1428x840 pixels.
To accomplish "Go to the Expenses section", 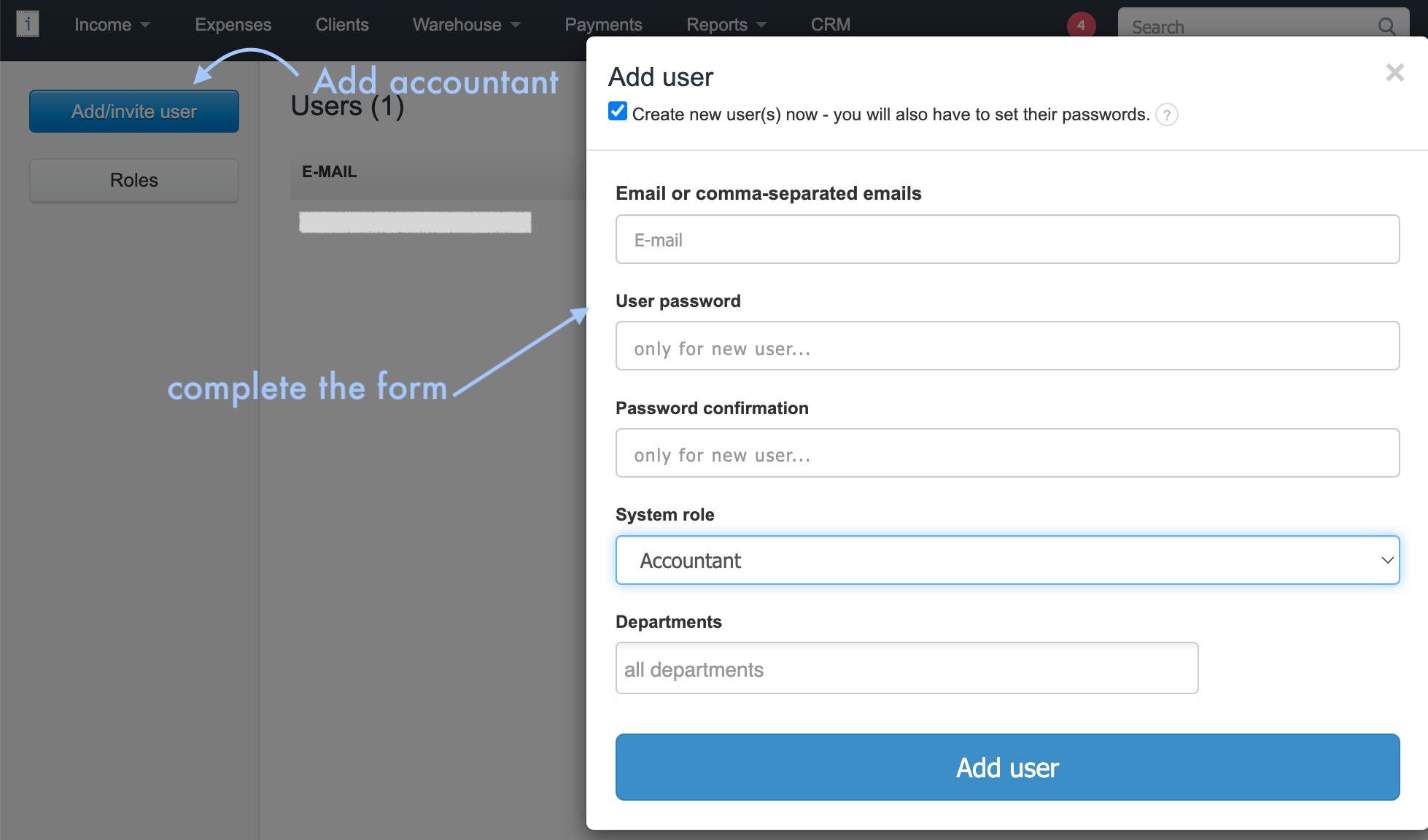I will (233, 25).
